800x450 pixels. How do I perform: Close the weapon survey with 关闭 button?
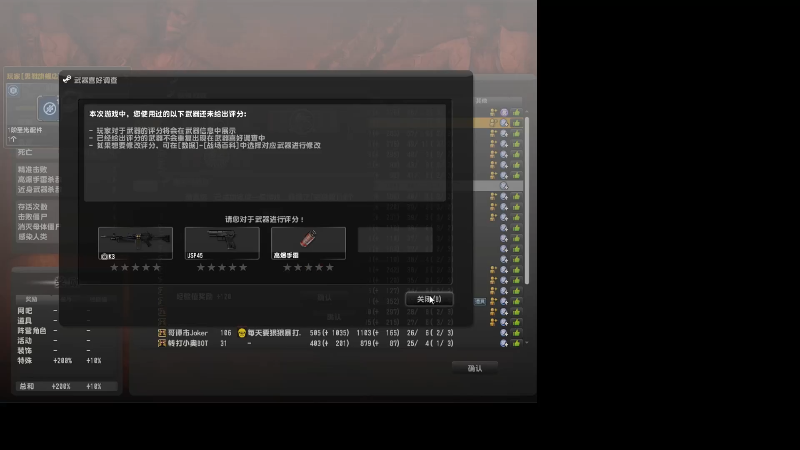(x=429, y=299)
